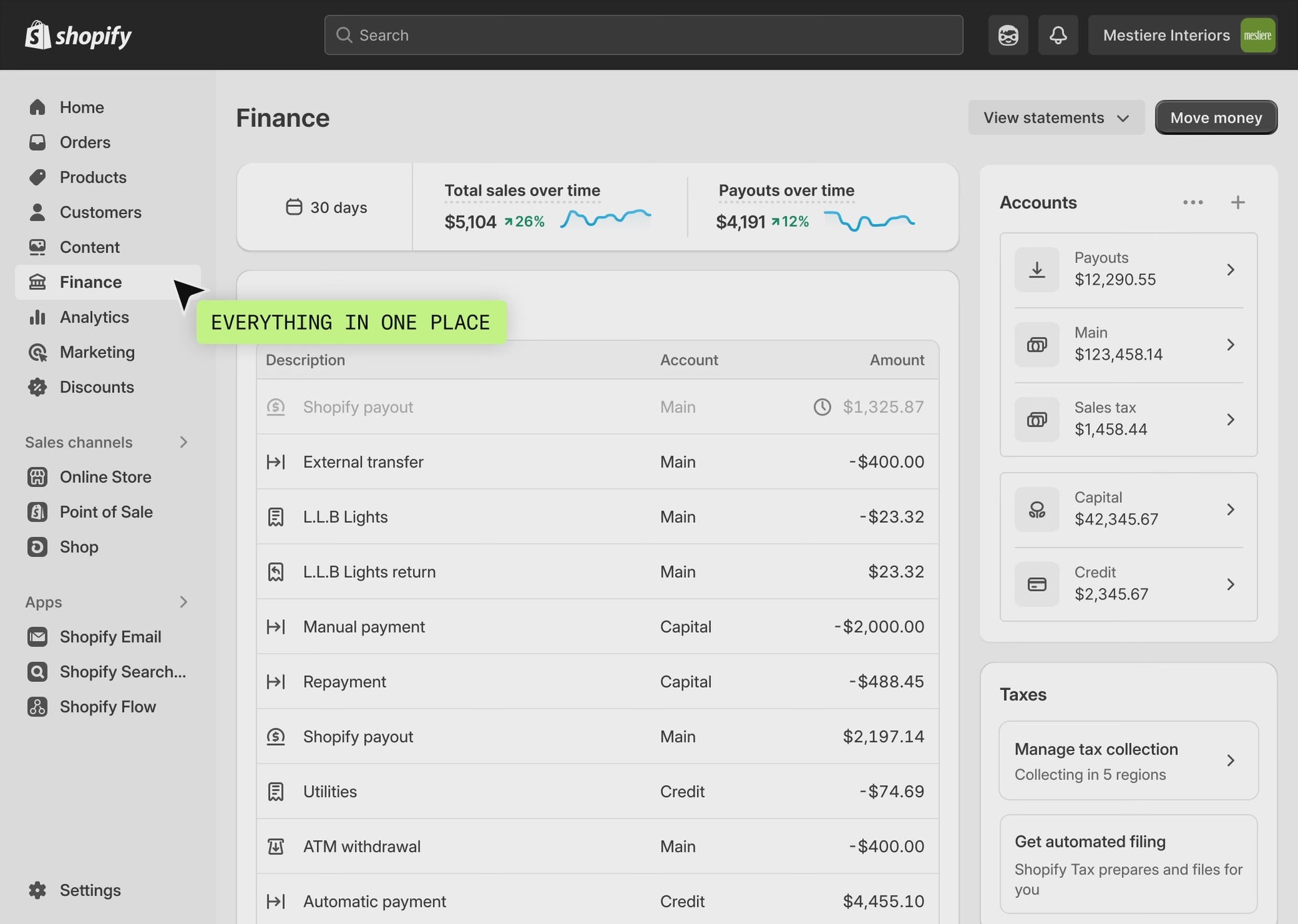
Task: Click the Search input field
Action: coord(643,35)
